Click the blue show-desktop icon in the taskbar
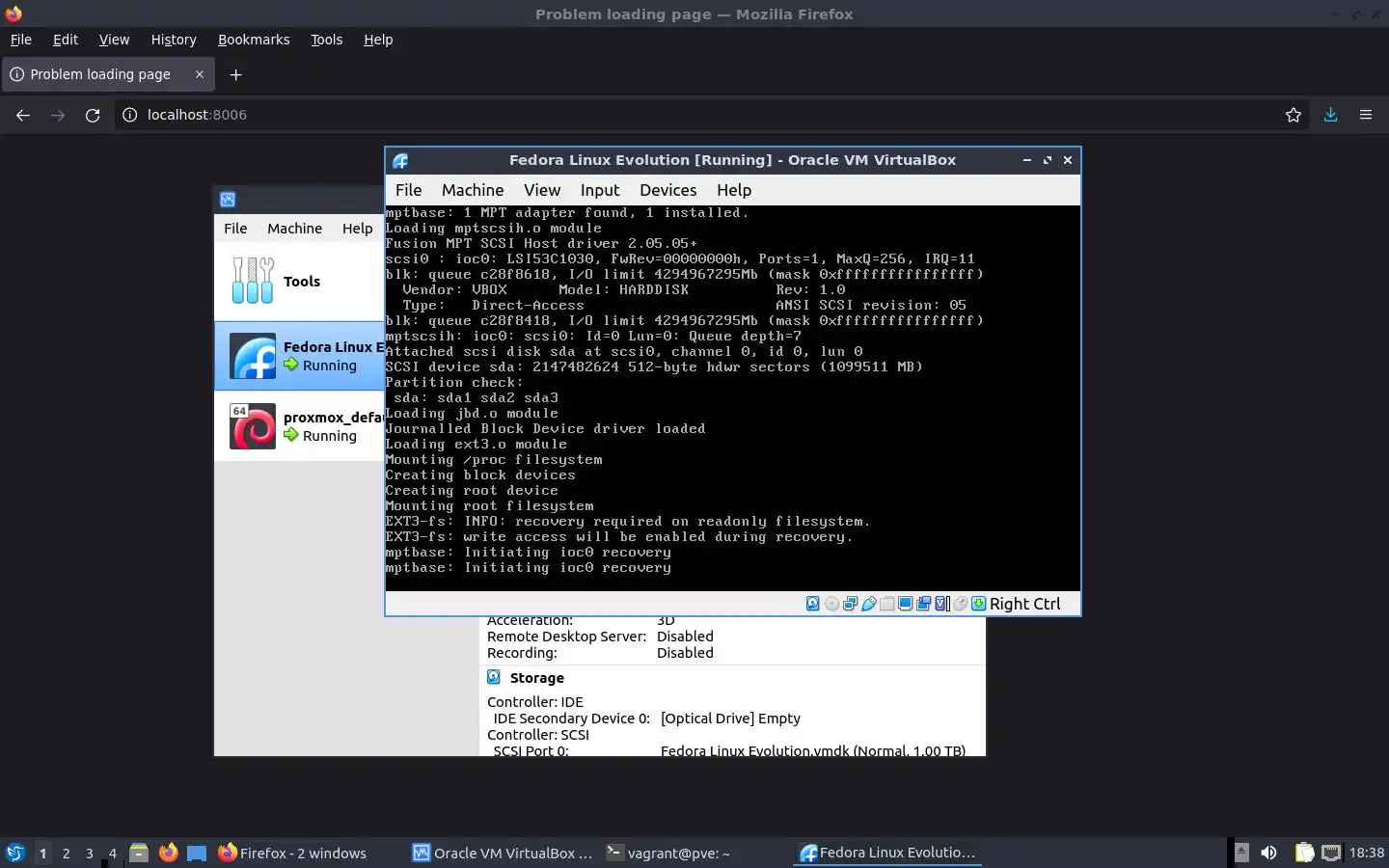Screen dimensions: 1389x868 [x=197, y=853]
